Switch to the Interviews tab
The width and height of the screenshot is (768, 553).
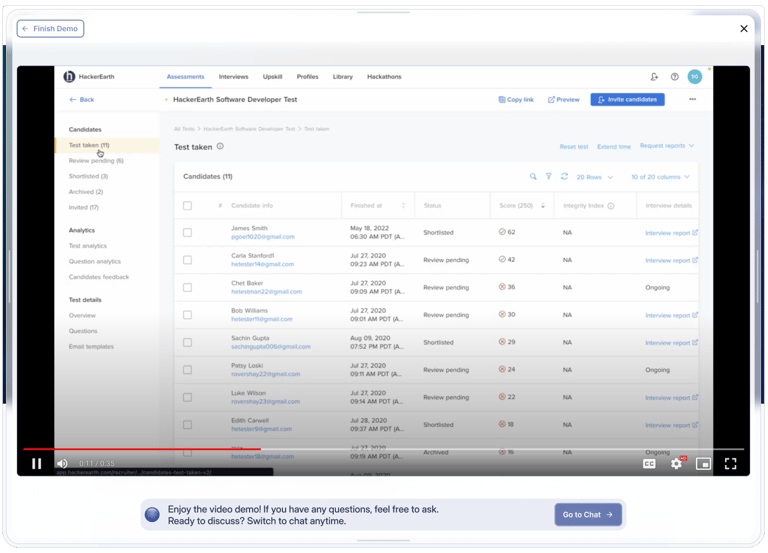click(233, 77)
